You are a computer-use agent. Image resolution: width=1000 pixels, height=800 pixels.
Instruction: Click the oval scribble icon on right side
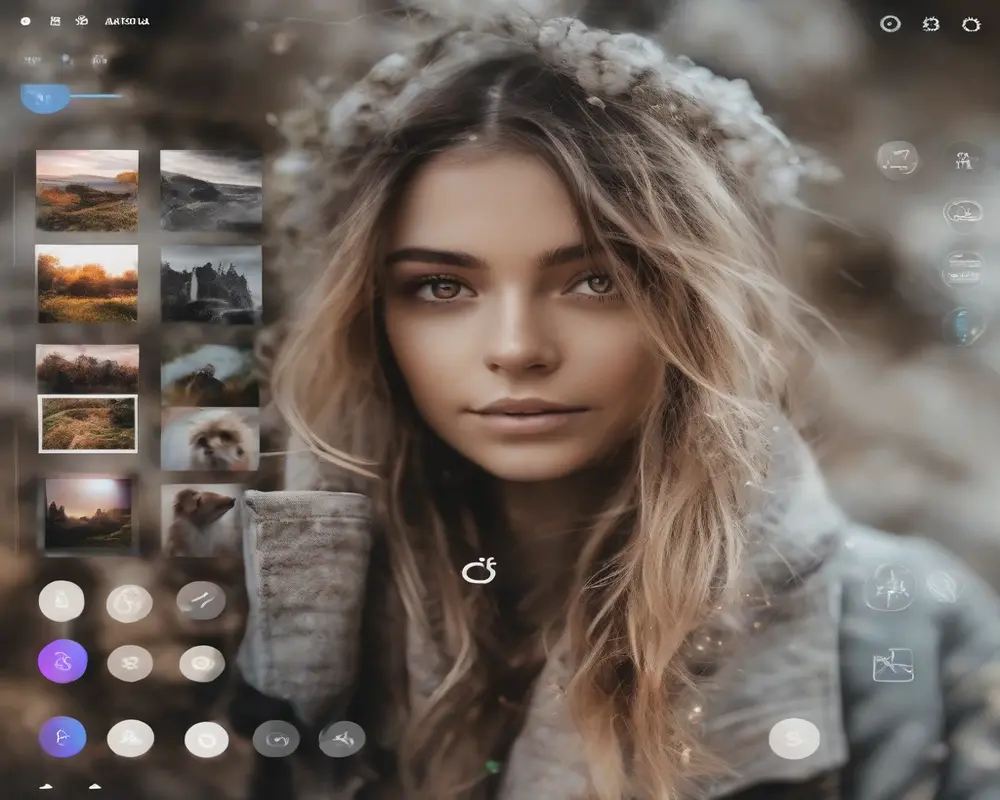click(x=963, y=214)
